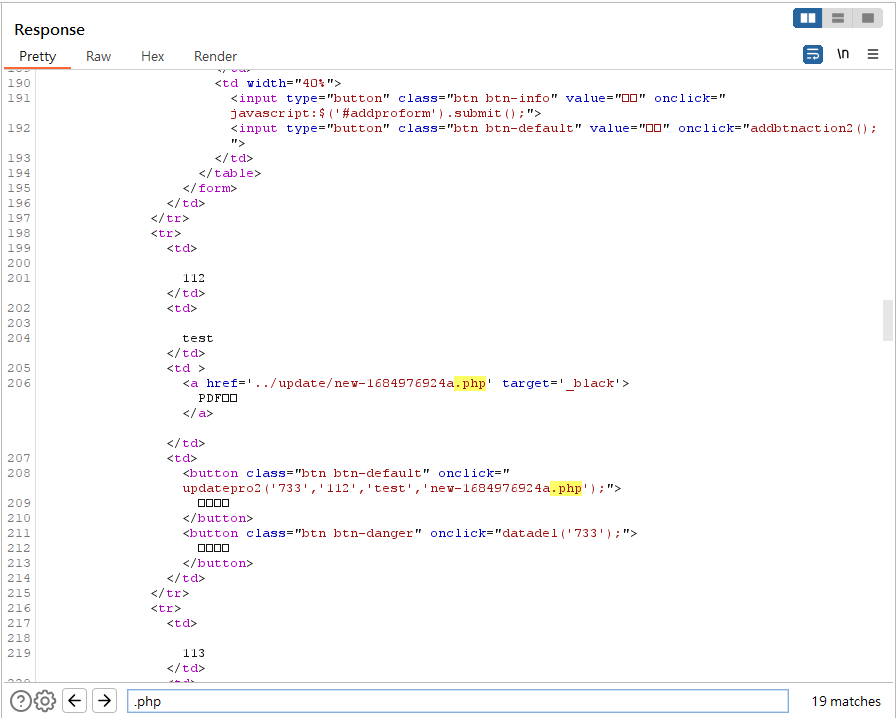Select the top-bottom split layout icon

[838, 18]
